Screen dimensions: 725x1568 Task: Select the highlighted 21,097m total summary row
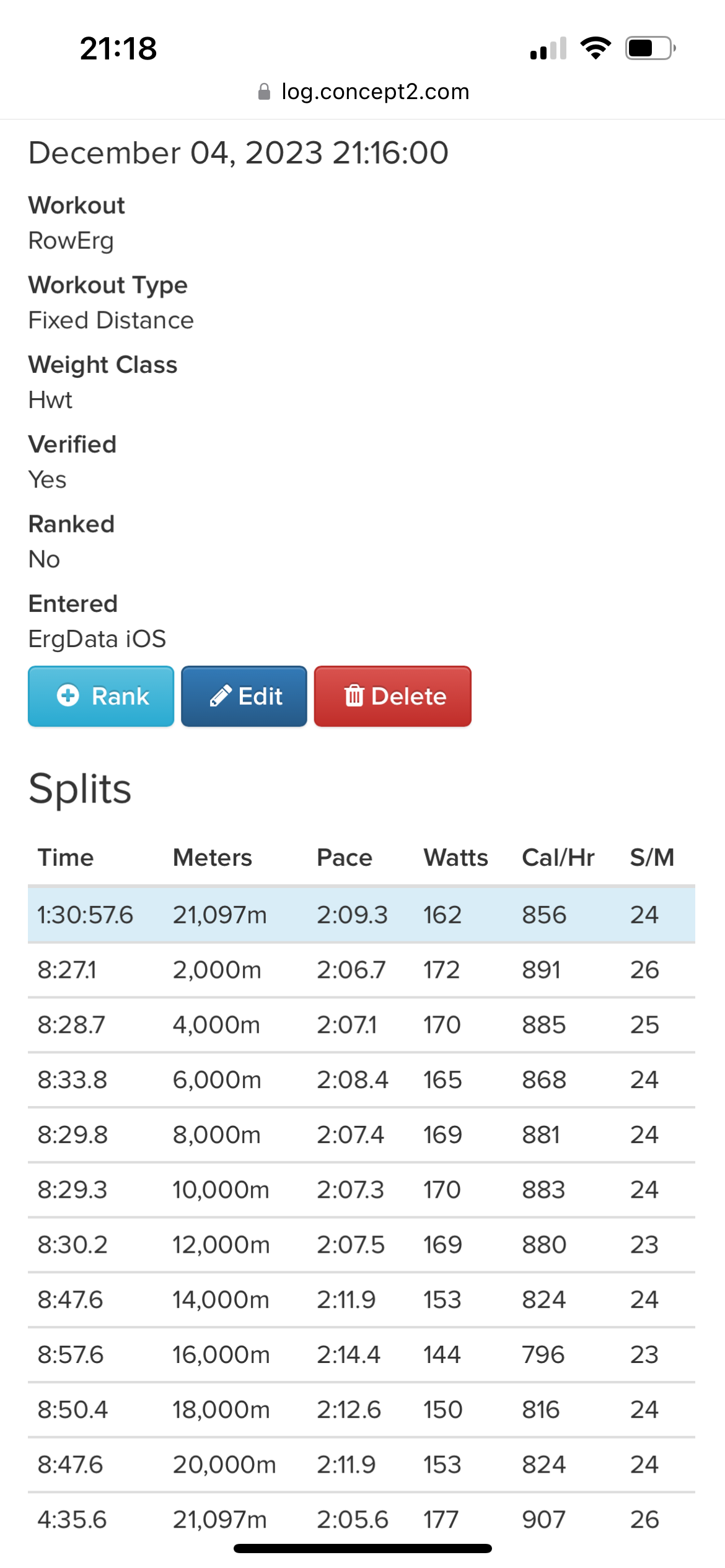pyautogui.click(x=361, y=915)
